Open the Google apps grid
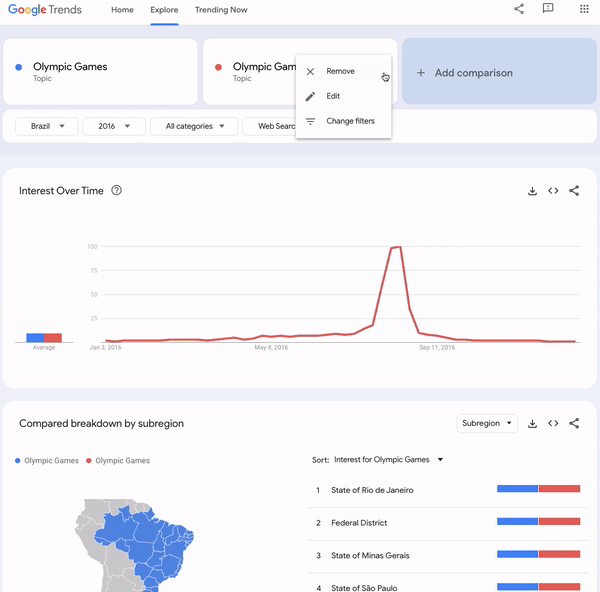 pyautogui.click(x=584, y=9)
